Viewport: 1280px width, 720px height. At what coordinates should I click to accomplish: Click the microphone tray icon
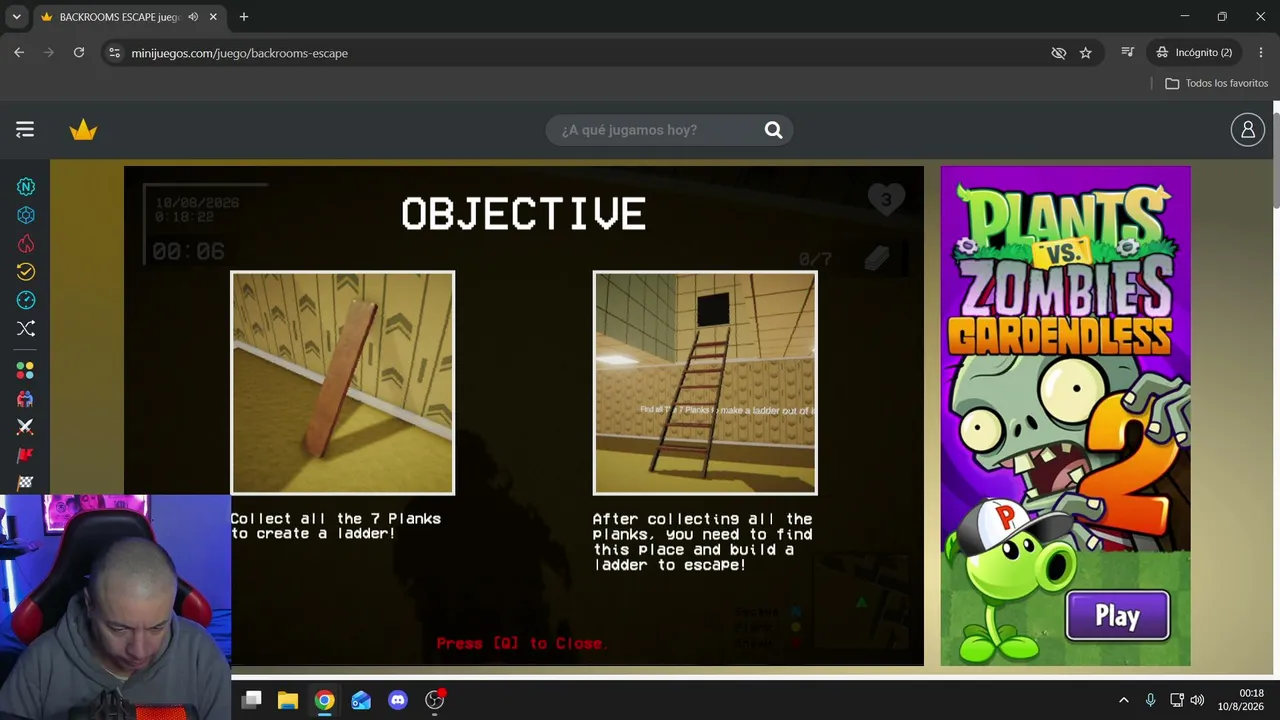click(1150, 700)
